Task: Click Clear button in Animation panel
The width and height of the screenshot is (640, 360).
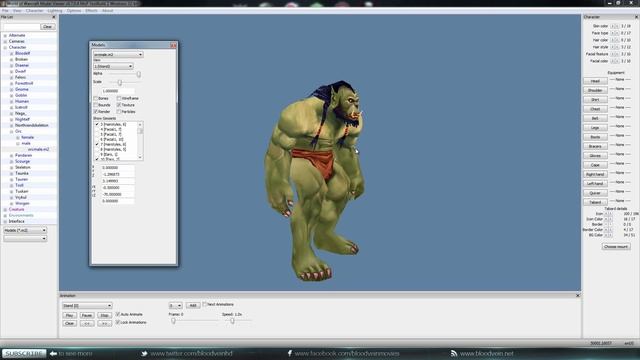Action: 69,323
